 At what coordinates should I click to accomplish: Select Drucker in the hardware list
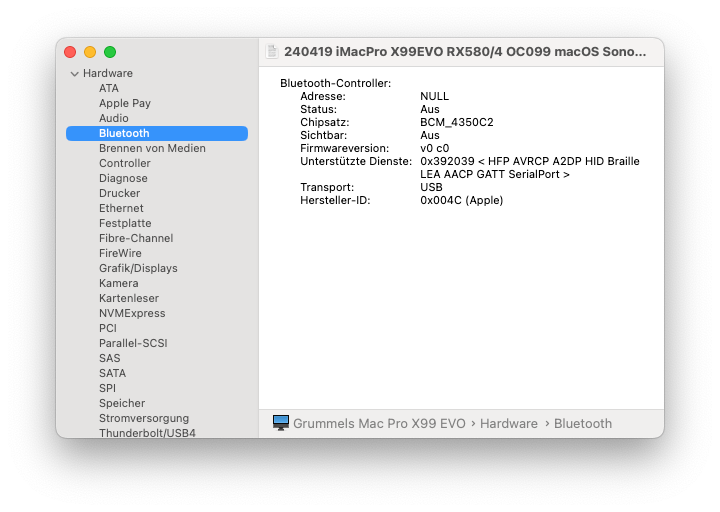coord(119,193)
